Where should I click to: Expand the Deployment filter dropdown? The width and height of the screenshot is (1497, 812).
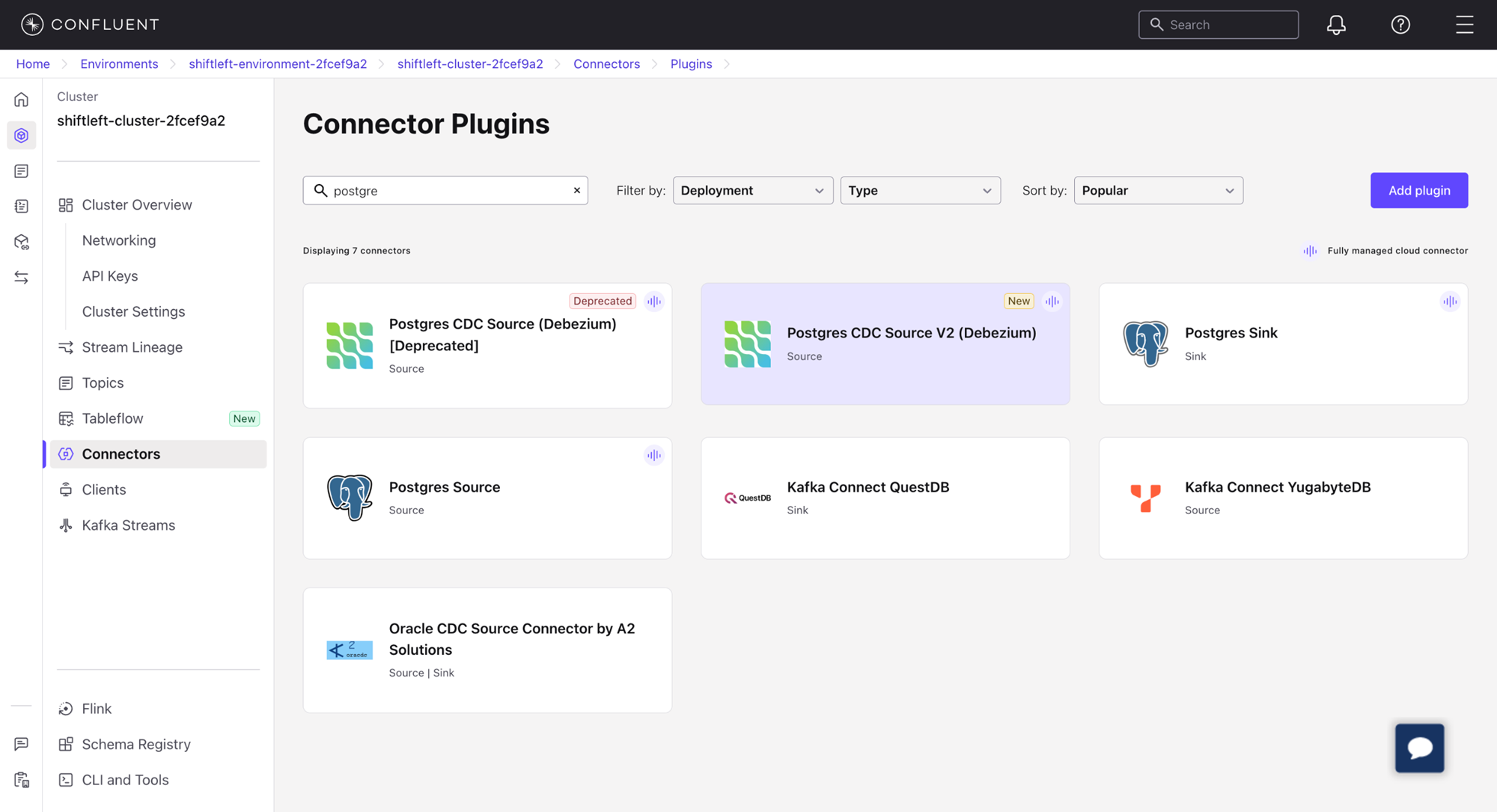tap(752, 190)
